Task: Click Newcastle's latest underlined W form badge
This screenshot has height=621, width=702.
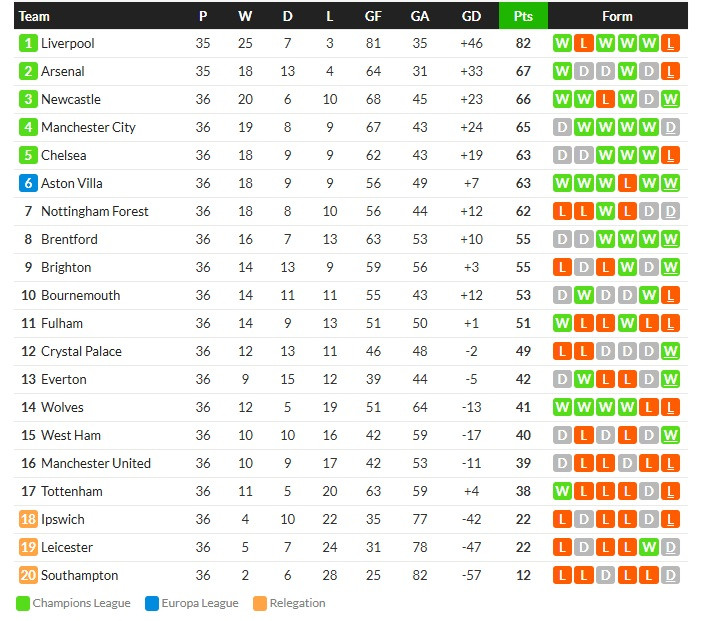Action: point(670,99)
